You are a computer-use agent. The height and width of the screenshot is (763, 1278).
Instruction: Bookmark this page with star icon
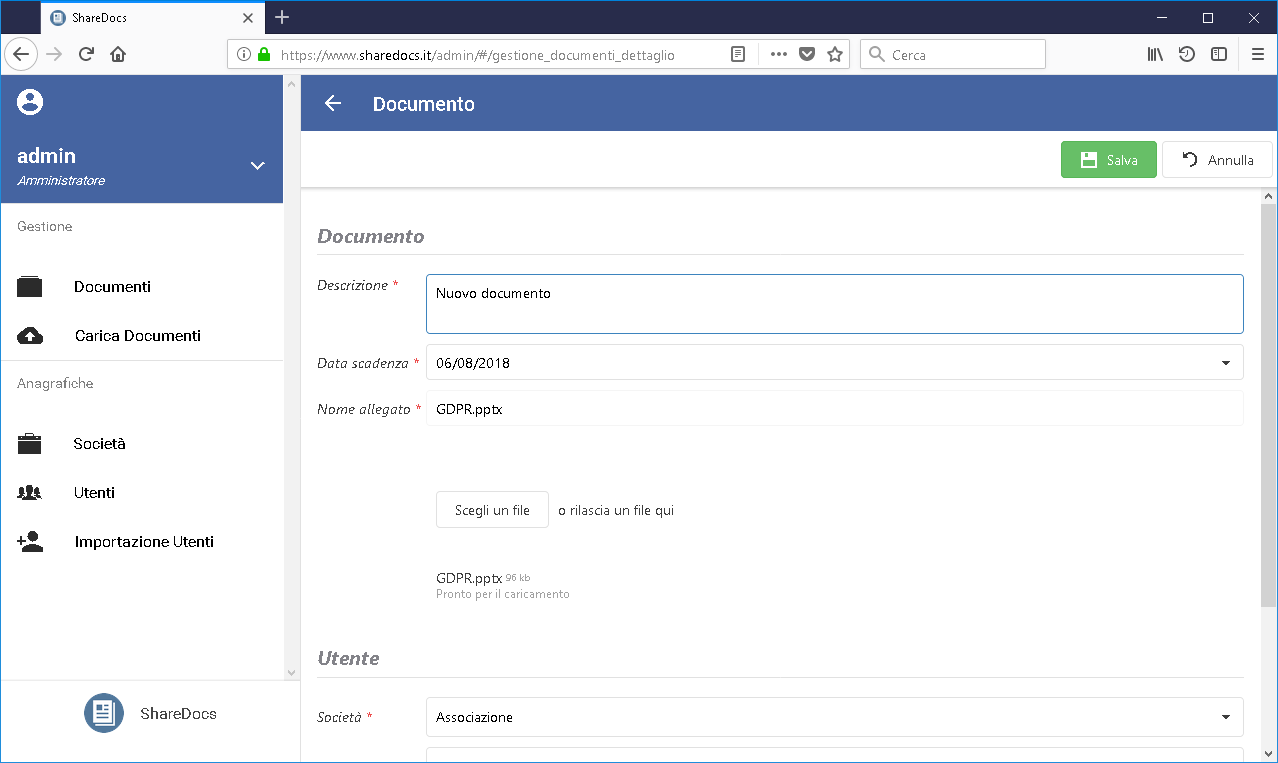tap(835, 55)
